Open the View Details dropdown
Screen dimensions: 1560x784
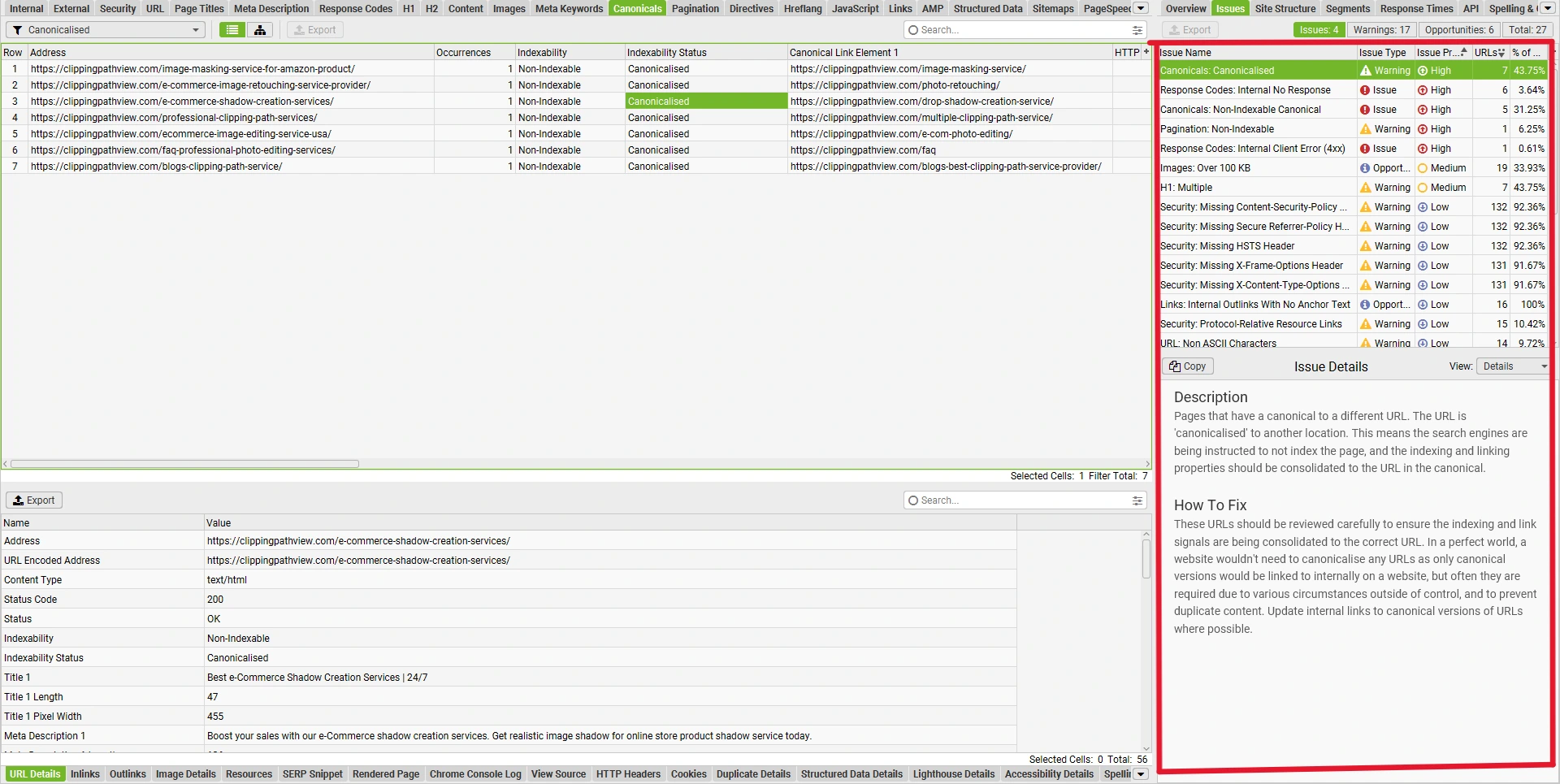[1513, 366]
